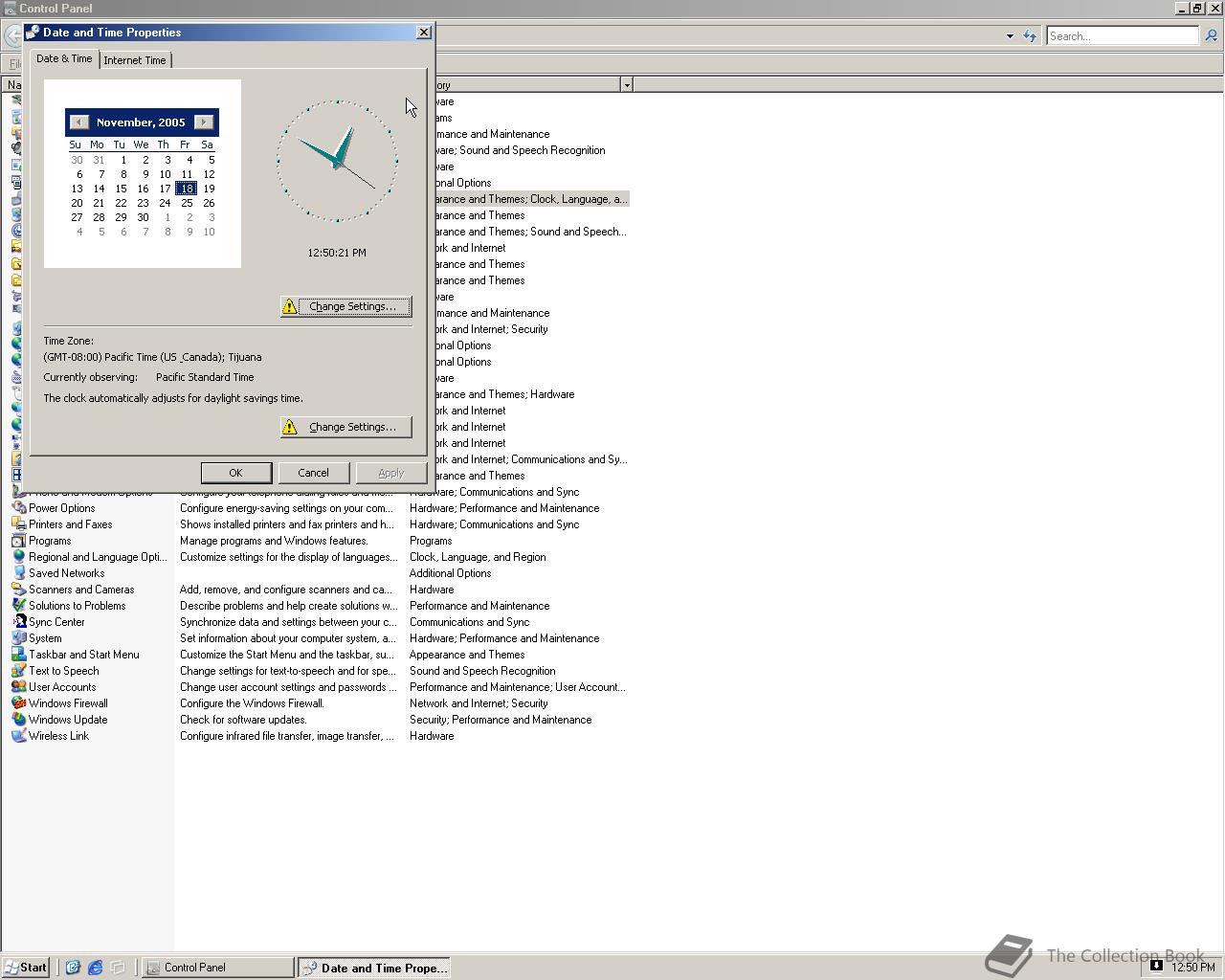Screen dimensions: 1225x980
Task: Click the analog clock face
Action: [x=337, y=161]
